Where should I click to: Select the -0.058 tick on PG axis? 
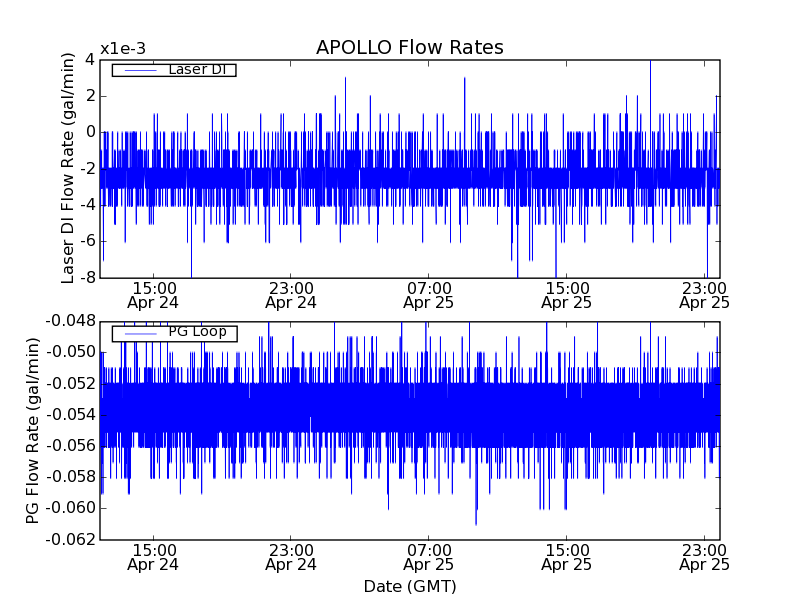[x=71, y=477]
